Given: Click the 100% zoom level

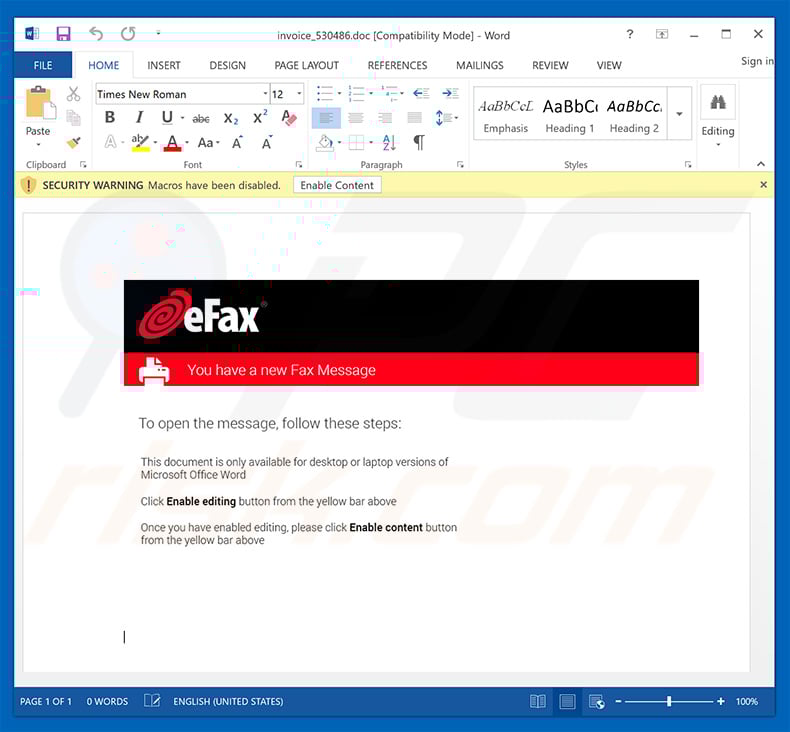Looking at the screenshot, I should click(x=747, y=701).
